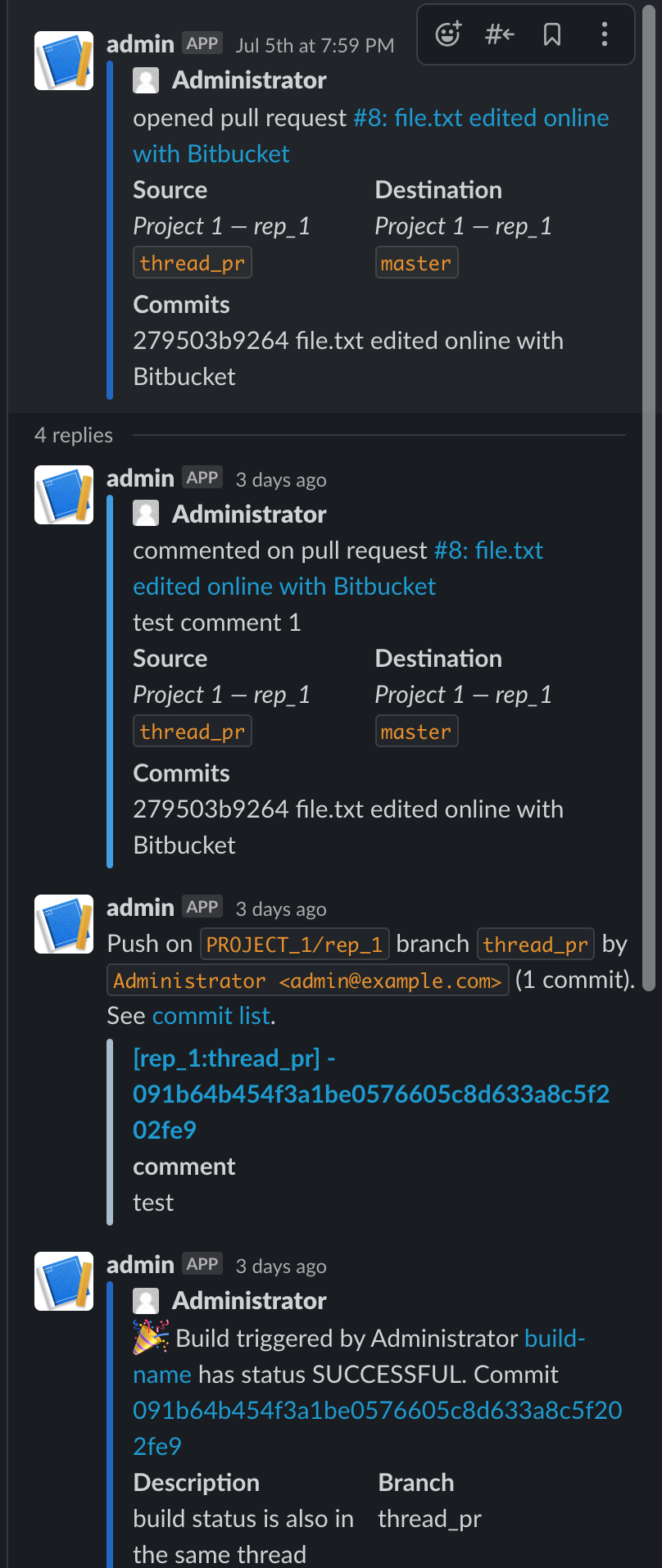
Task: Click the Jul 5th at 7:59 PM timestamp
Action: (315, 46)
